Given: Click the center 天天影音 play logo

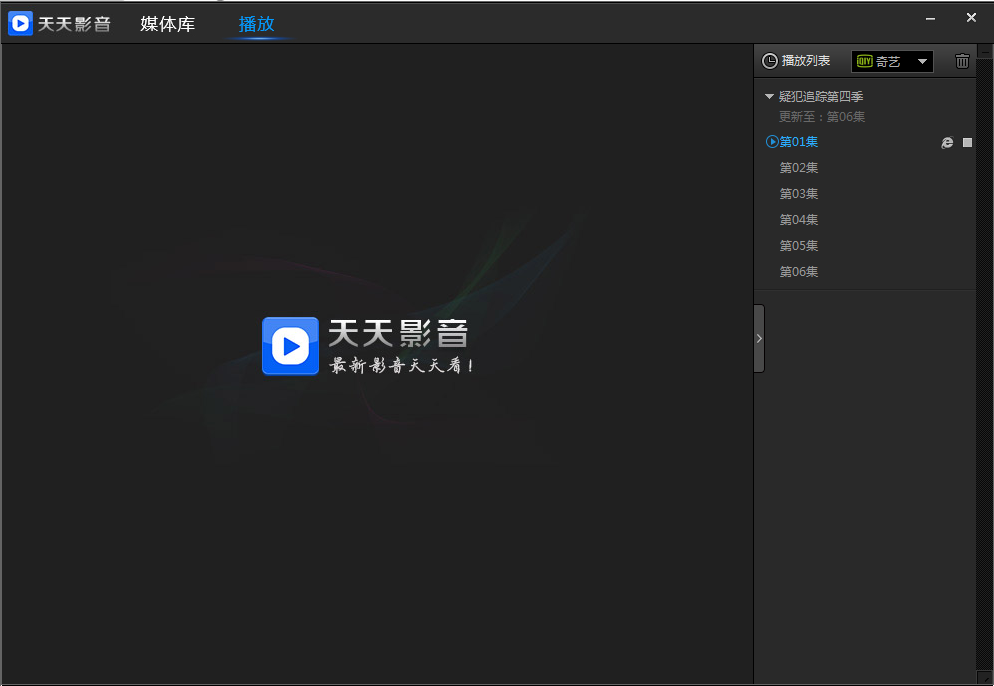Looking at the screenshot, I should pos(290,346).
